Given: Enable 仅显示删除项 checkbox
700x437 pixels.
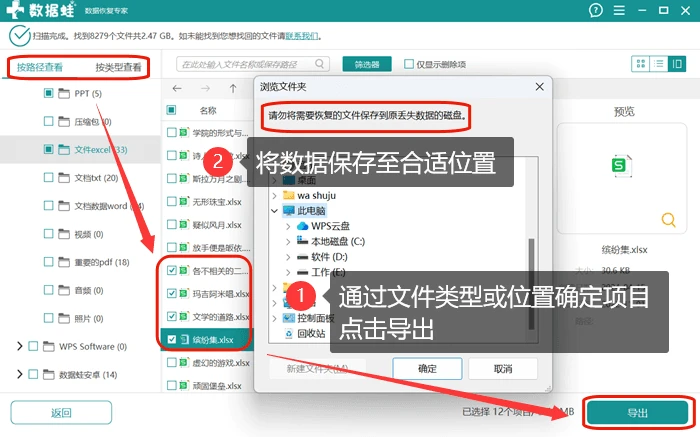Looking at the screenshot, I should [408, 64].
